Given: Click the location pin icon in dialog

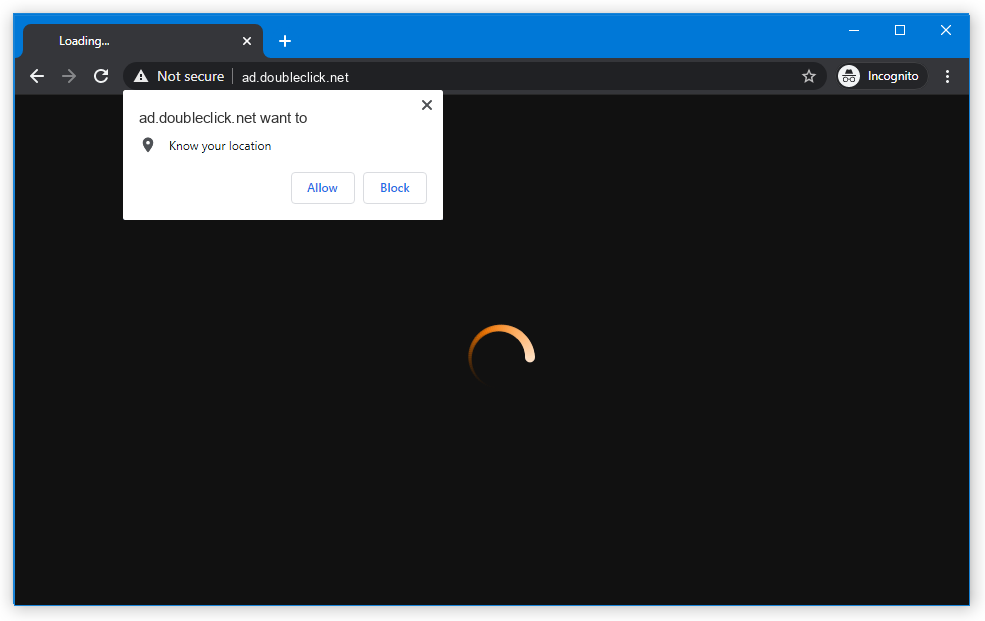Looking at the screenshot, I should pyautogui.click(x=148, y=144).
